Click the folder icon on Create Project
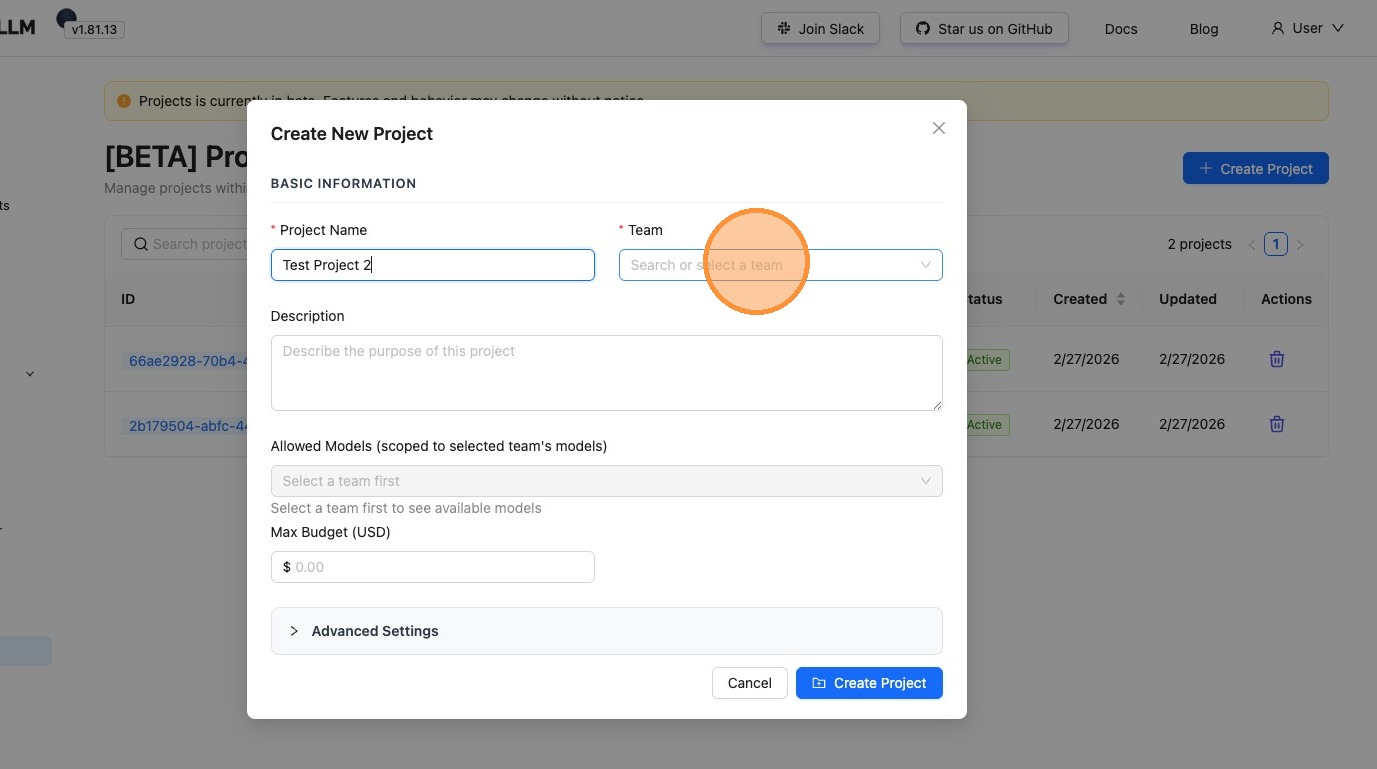The image size is (1377, 769). 819,683
